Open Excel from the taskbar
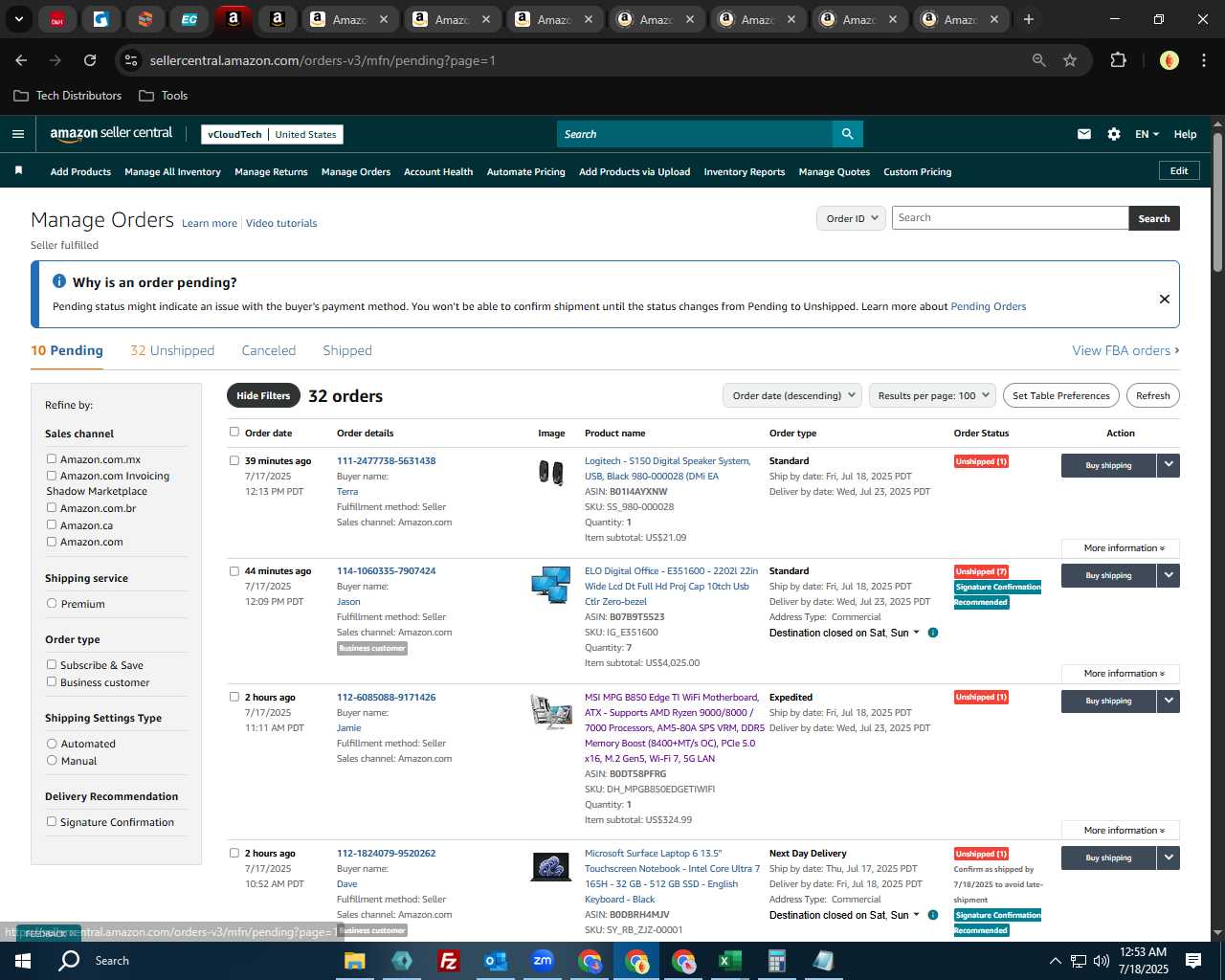 tap(729, 961)
